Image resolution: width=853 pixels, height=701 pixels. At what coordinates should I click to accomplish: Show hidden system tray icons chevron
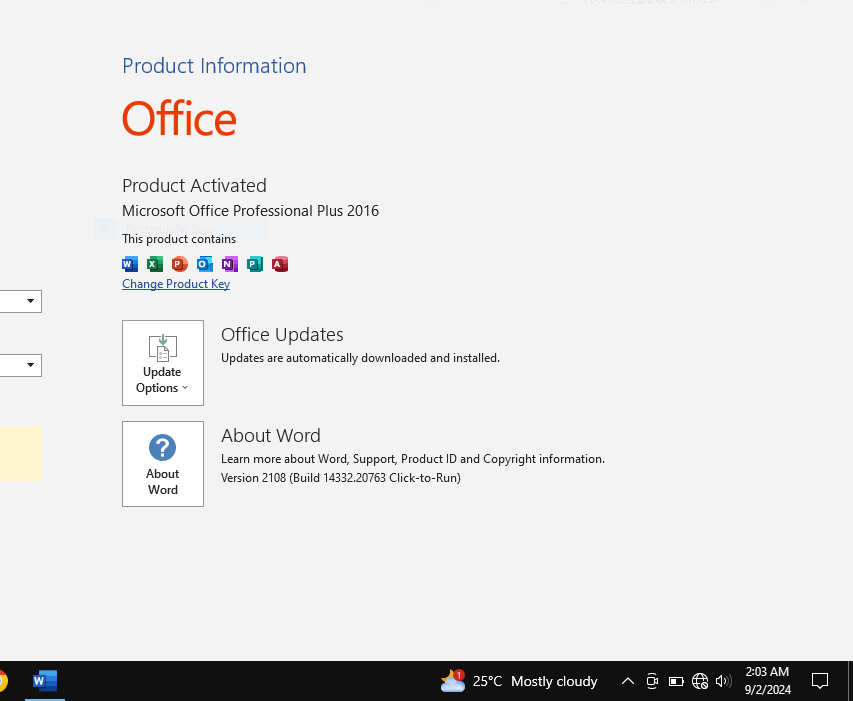[x=628, y=681]
